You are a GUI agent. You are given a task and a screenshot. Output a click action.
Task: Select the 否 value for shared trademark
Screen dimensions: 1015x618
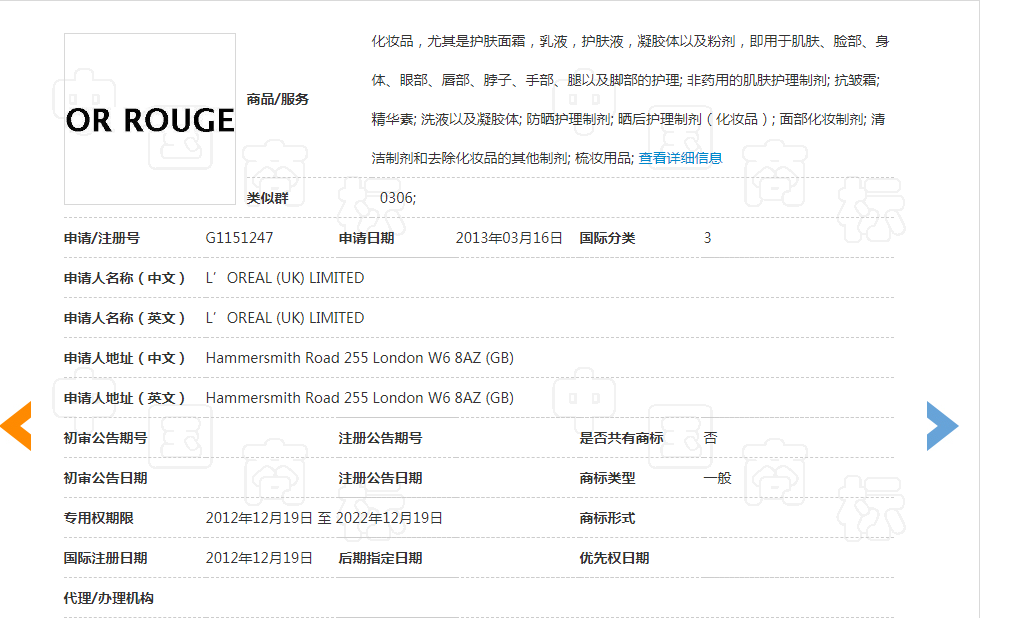(x=710, y=437)
